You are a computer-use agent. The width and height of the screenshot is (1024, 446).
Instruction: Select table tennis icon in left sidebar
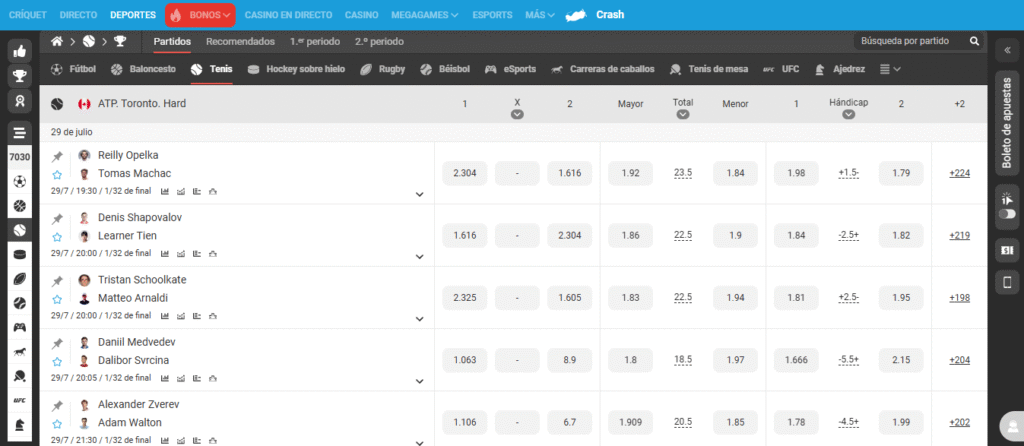tap(20, 376)
